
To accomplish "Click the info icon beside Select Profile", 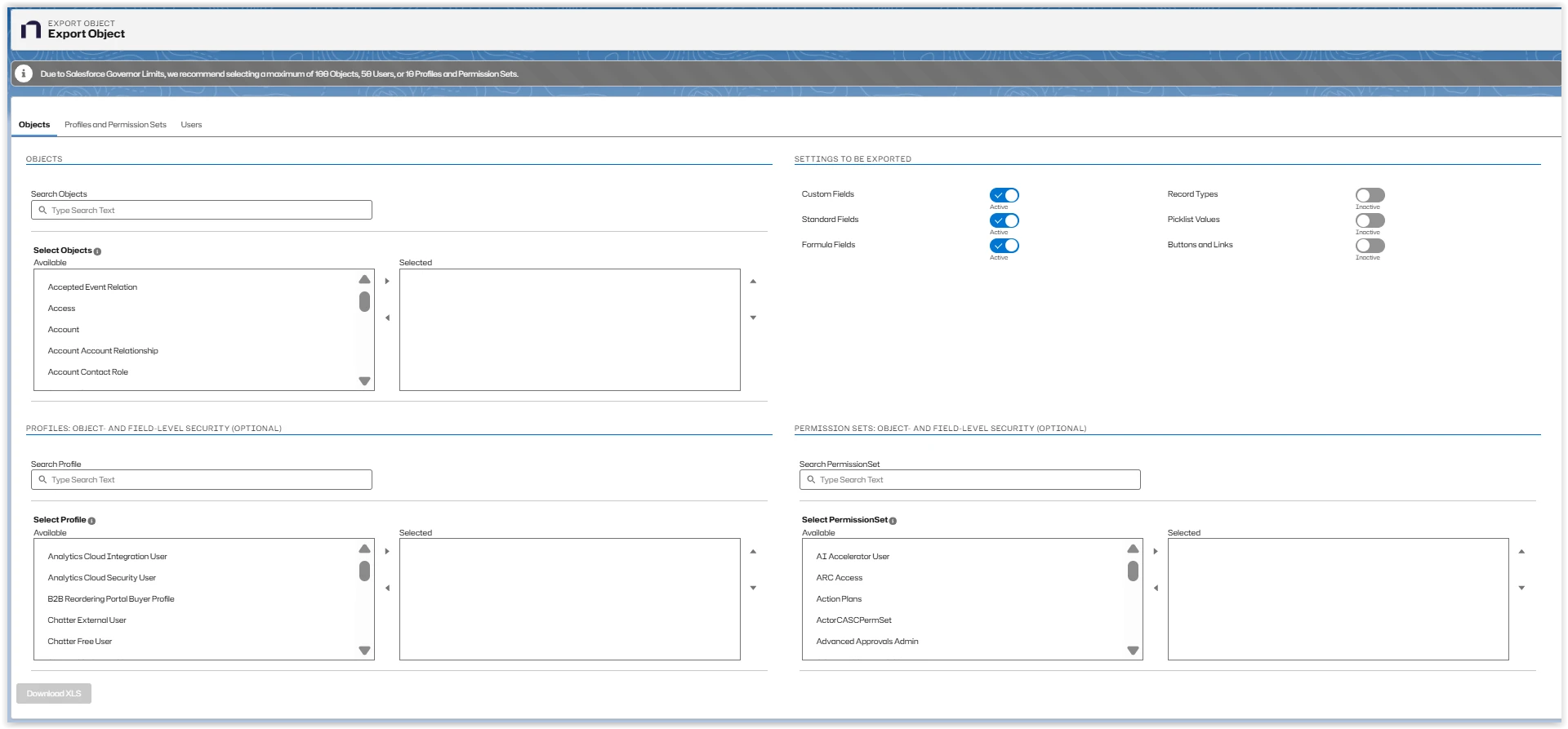I will pos(91,521).
